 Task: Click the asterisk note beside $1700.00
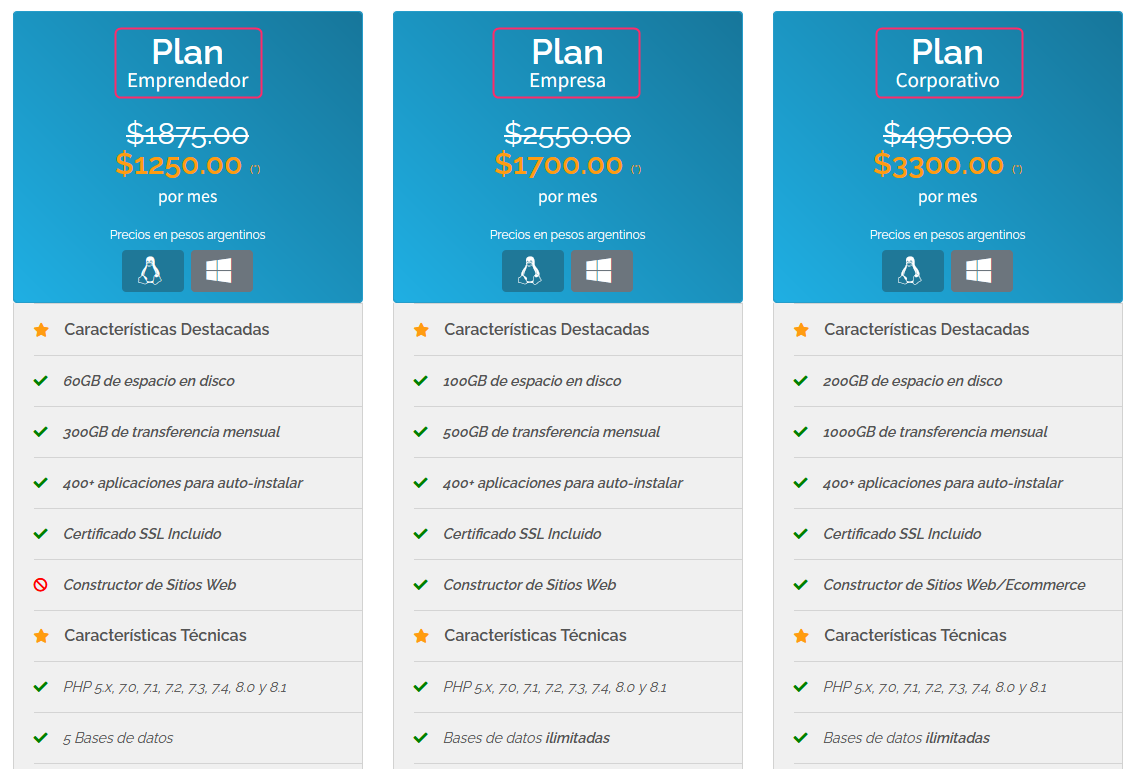coord(636,169)
